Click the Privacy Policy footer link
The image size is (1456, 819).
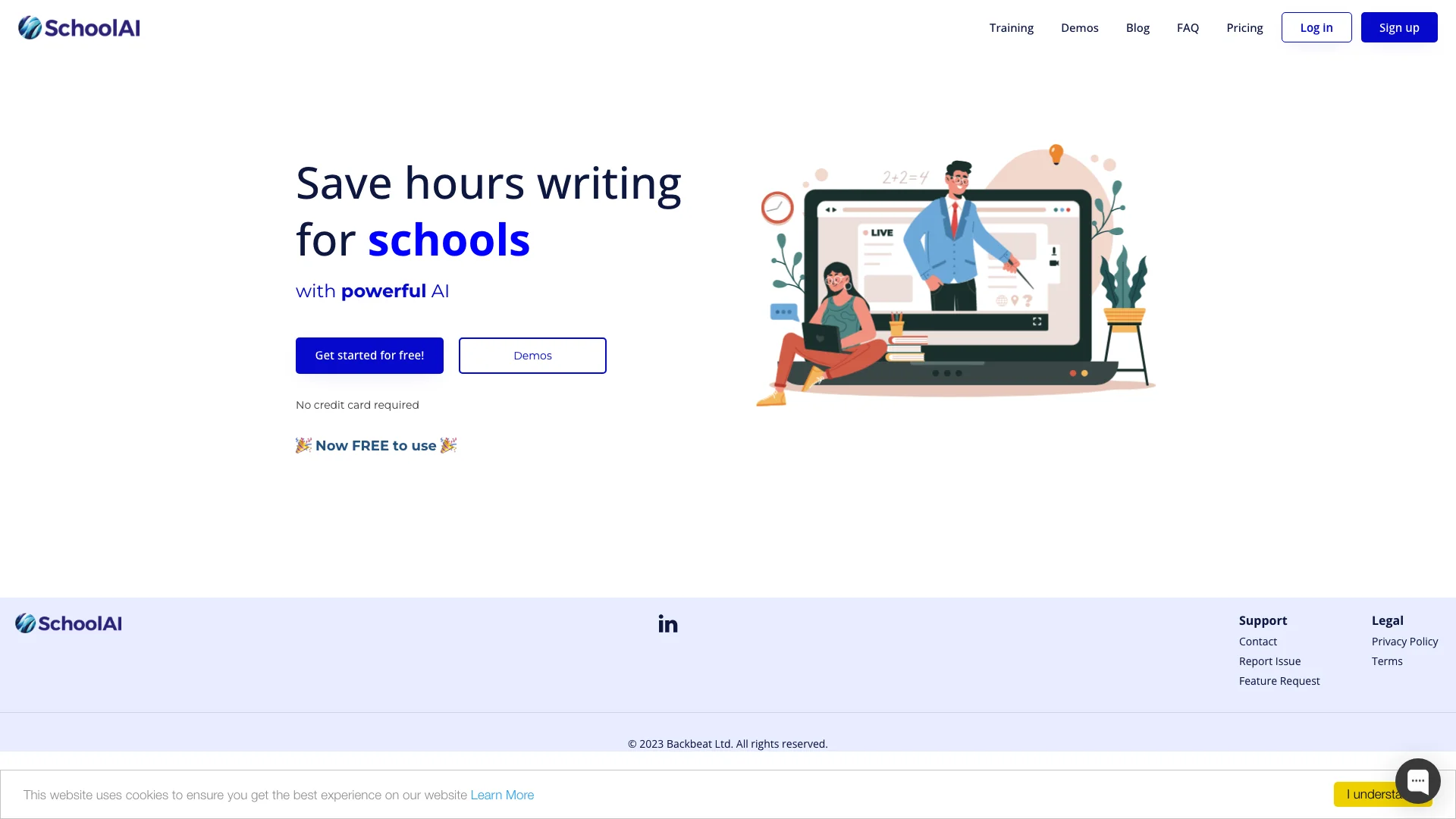(1405, 641)
